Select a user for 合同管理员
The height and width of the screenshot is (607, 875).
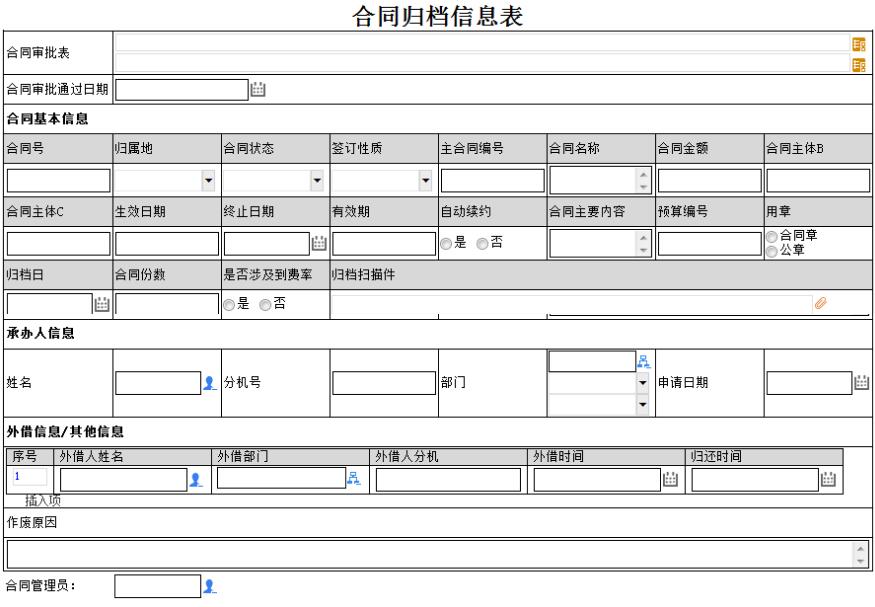209,586
